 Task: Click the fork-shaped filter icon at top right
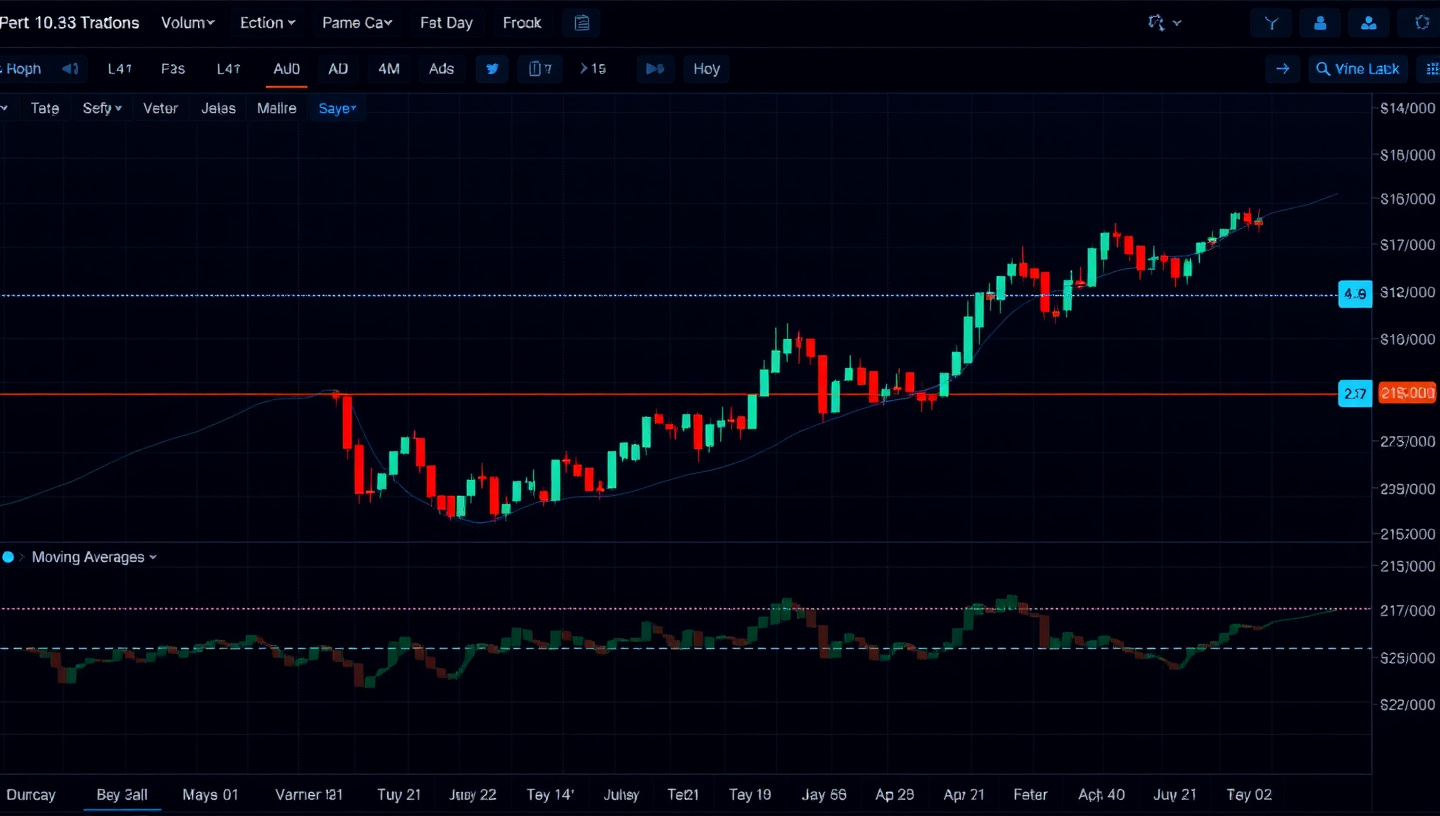1271,23
